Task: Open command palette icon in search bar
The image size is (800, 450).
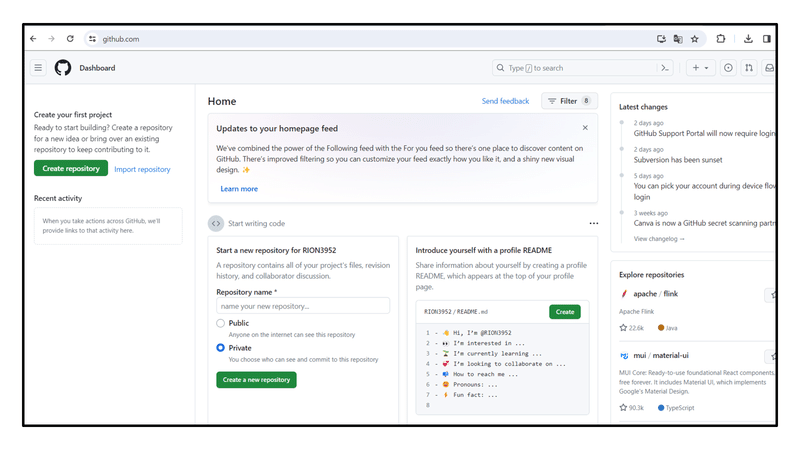Action: [x=665, y=68]
